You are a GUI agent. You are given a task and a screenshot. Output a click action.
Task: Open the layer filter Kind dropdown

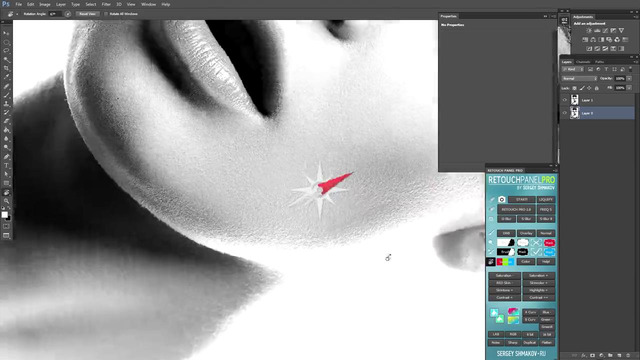tap(573, 69)
